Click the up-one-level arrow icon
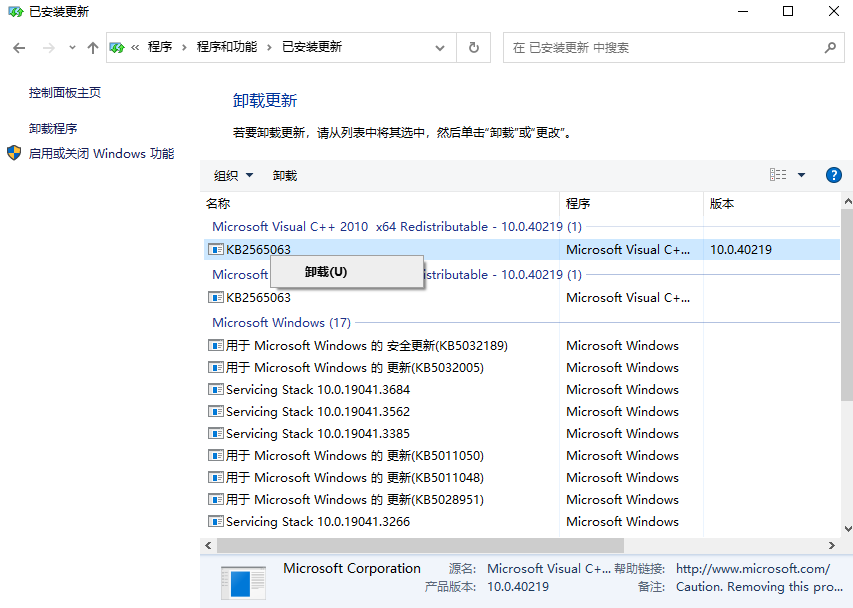 tap(93, 47)
